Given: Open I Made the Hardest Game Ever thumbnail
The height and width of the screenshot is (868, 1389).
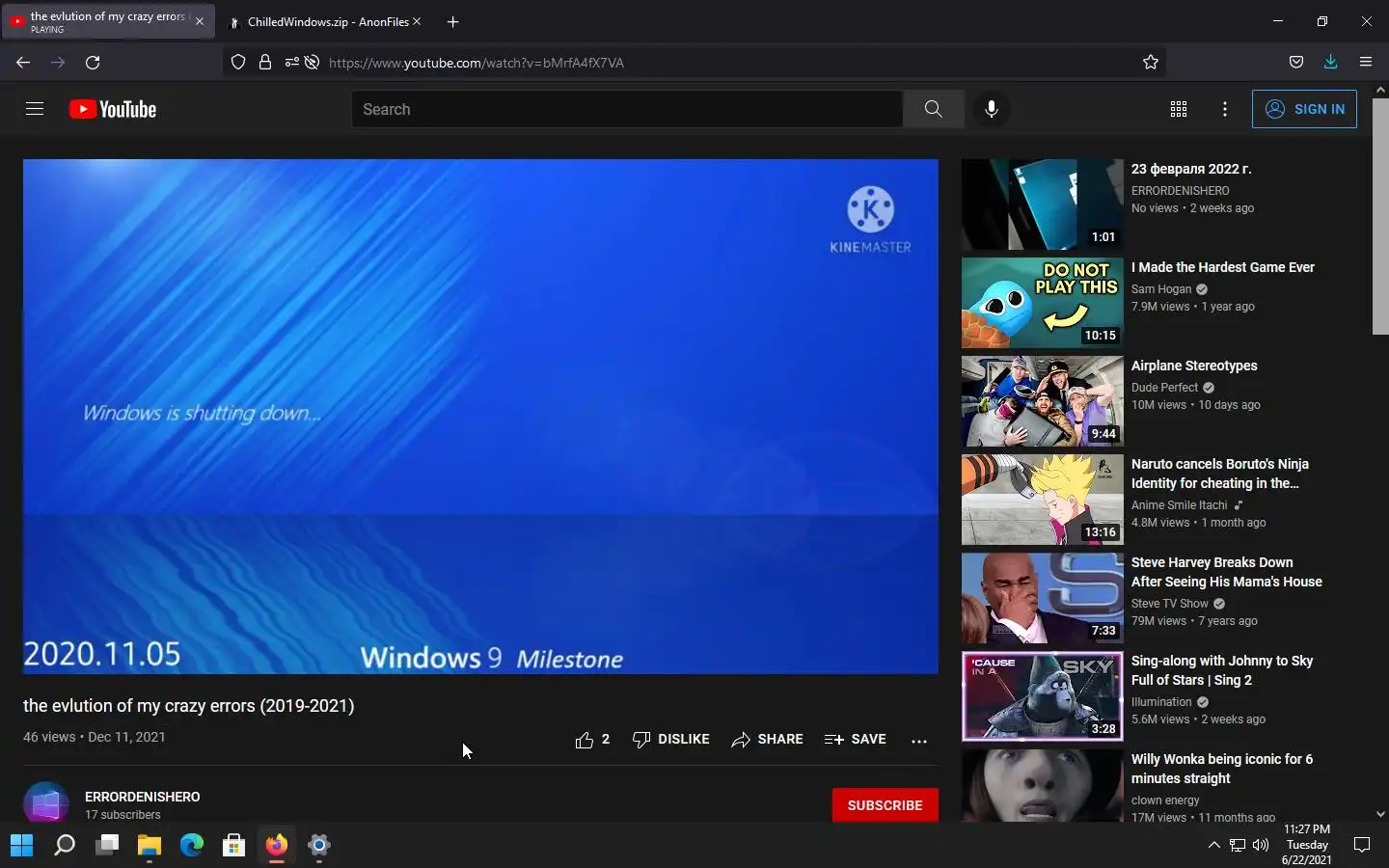Looking at the screenshot, I should click(1043, 303).
